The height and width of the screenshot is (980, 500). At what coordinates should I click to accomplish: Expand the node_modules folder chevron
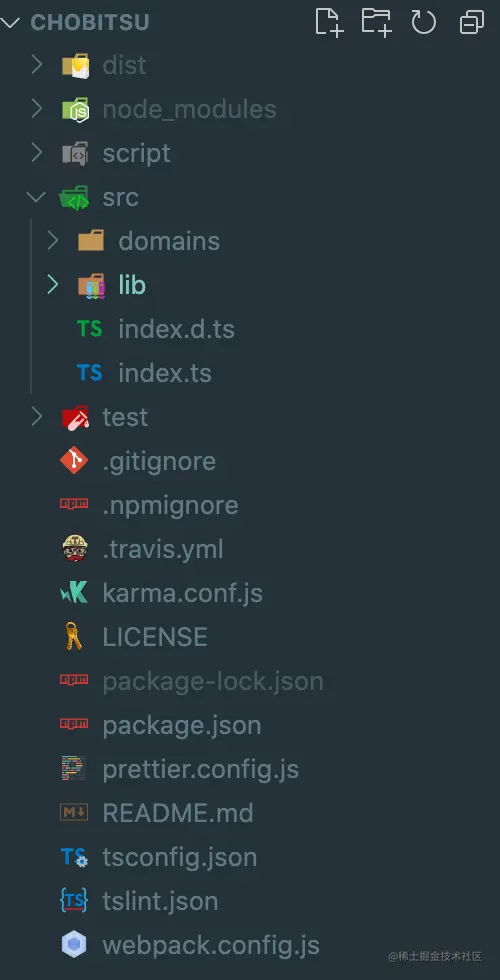36,109
